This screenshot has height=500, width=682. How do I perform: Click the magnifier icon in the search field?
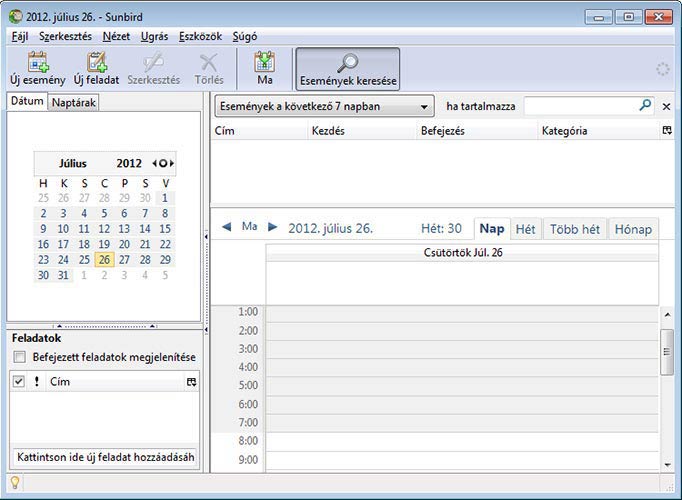click(645, 105)
